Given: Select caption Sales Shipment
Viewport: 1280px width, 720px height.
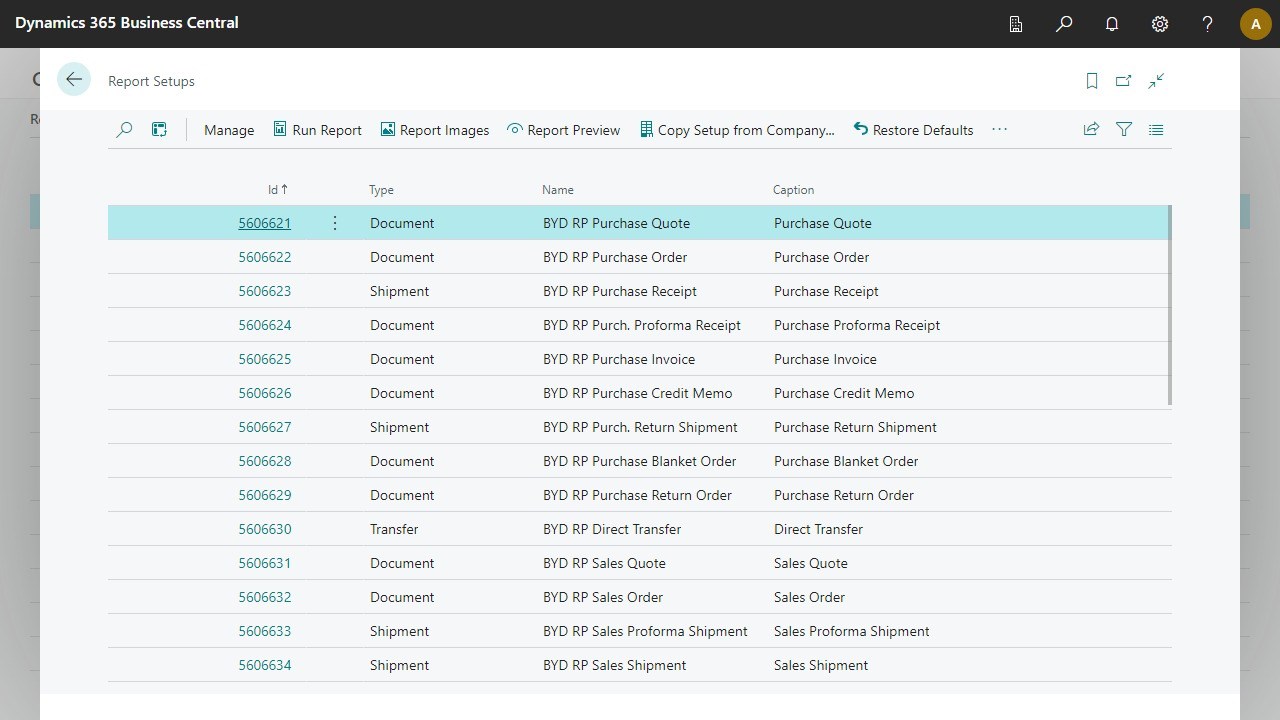Looking at the screenshot, I should pyautogui.click(x=821, y=665).
